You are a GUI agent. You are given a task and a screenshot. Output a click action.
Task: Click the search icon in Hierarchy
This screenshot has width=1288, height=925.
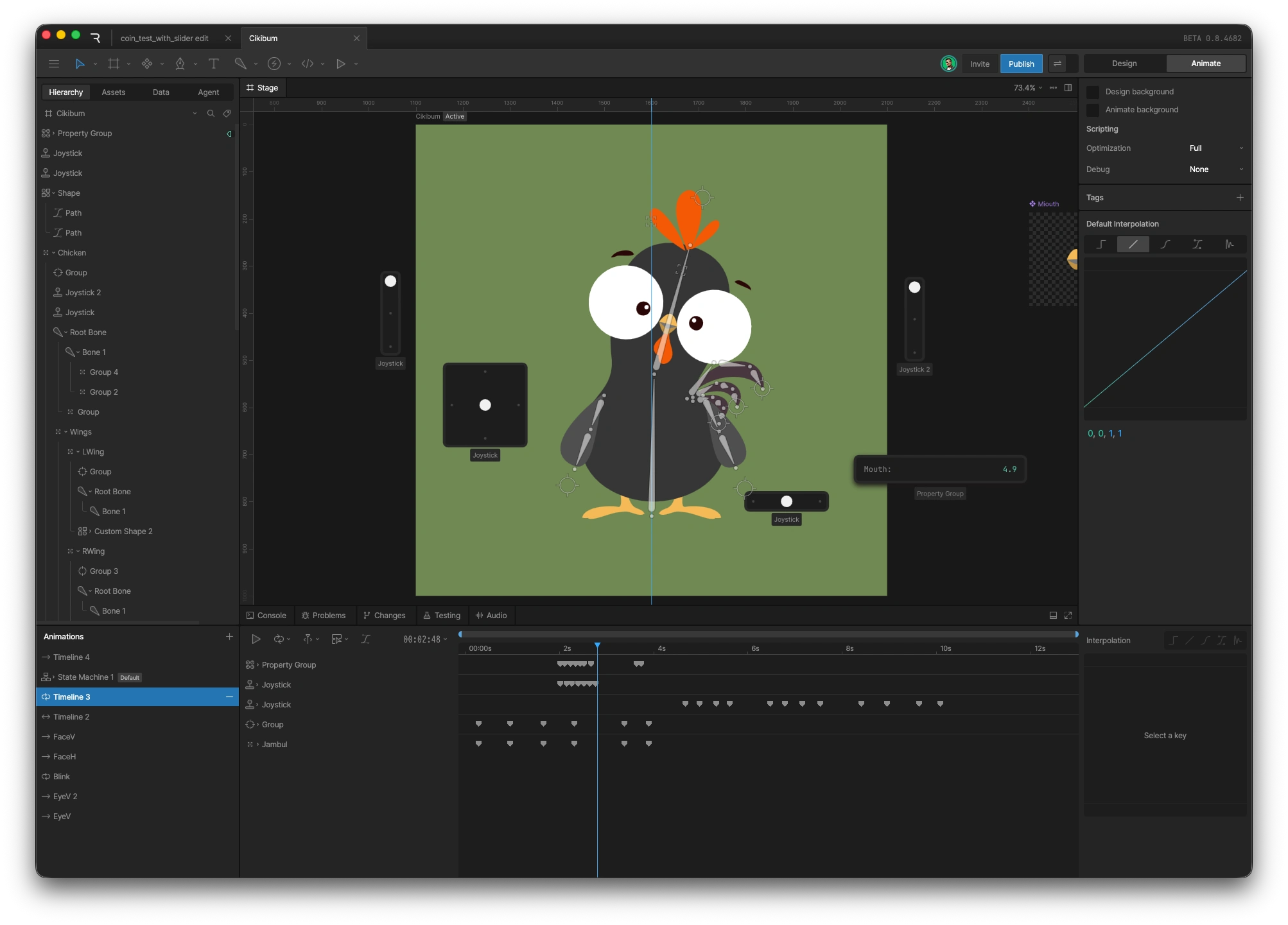click(211, 114)
